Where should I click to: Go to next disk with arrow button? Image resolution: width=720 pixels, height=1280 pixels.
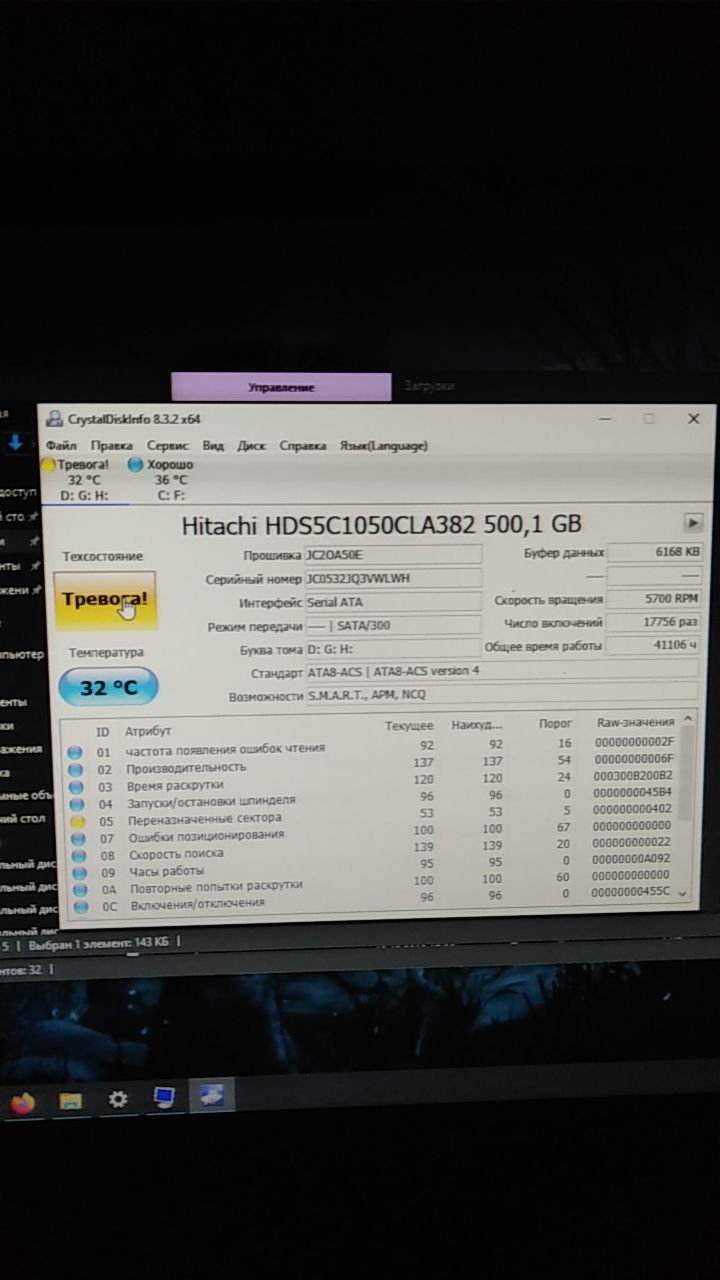point(693,522)
